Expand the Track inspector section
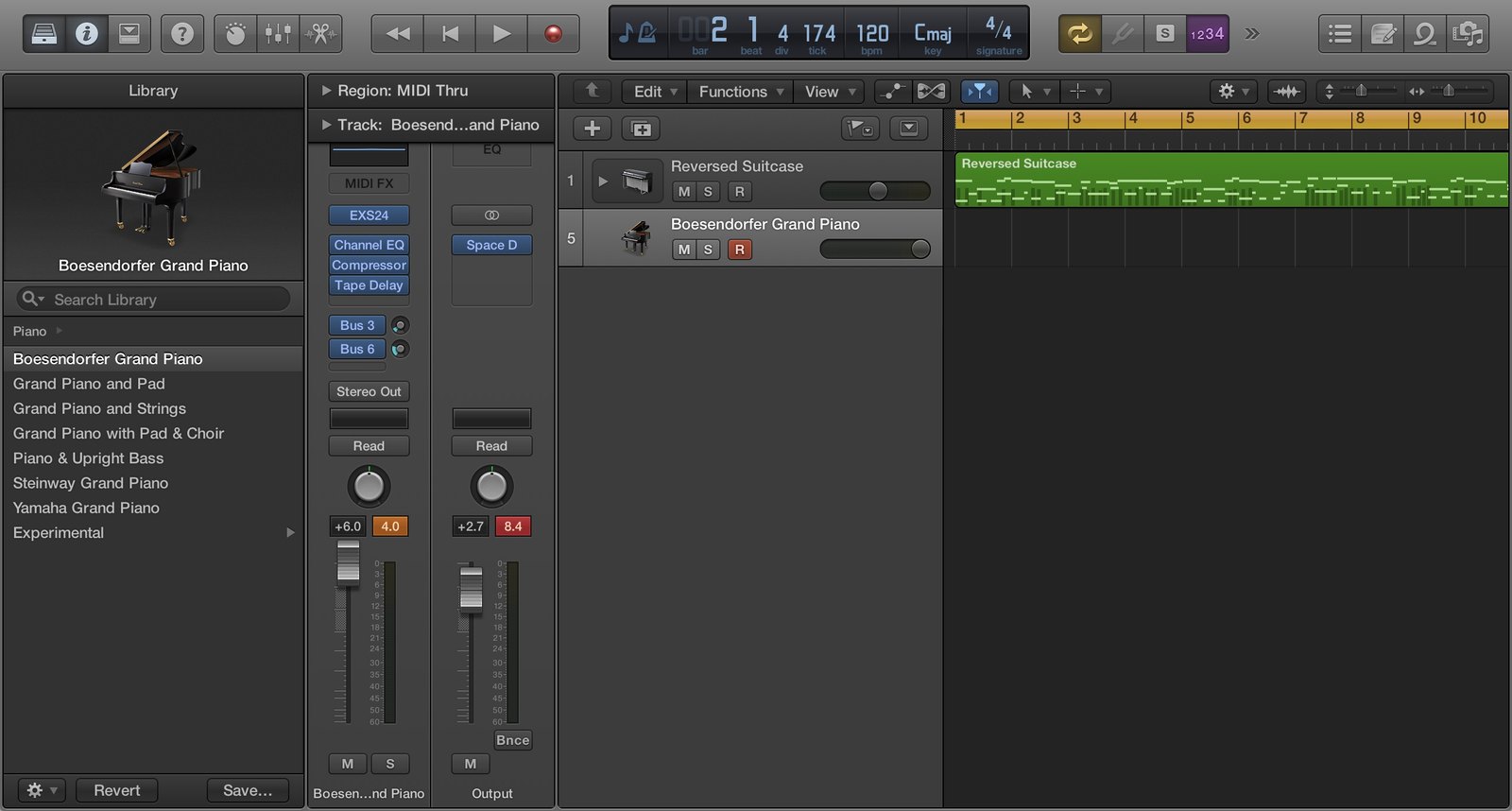1512x811 pixels. [326, 125]
